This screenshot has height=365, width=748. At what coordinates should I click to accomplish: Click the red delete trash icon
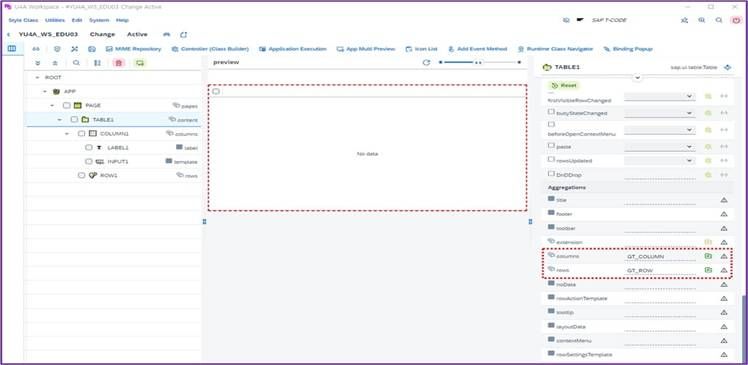[x=119, y=63]
